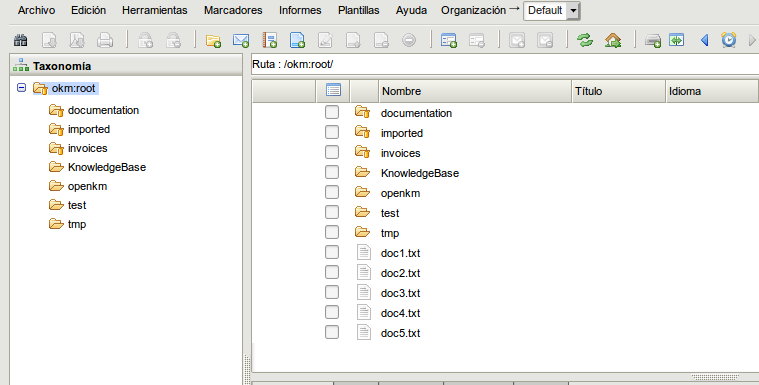
Task: Click the add mail icon with green plus
Action: pyautogui.click(x=241, y=40)
